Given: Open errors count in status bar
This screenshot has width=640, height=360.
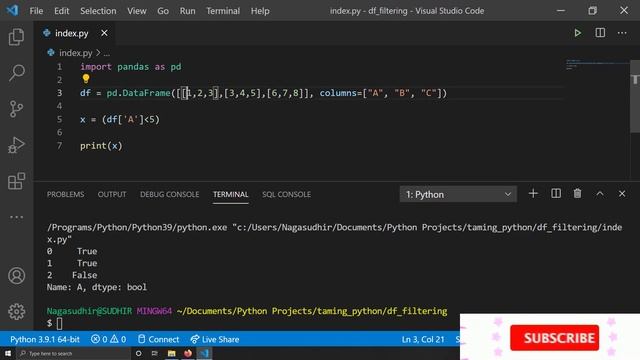Looking at the screenshot, I should 99,339.
